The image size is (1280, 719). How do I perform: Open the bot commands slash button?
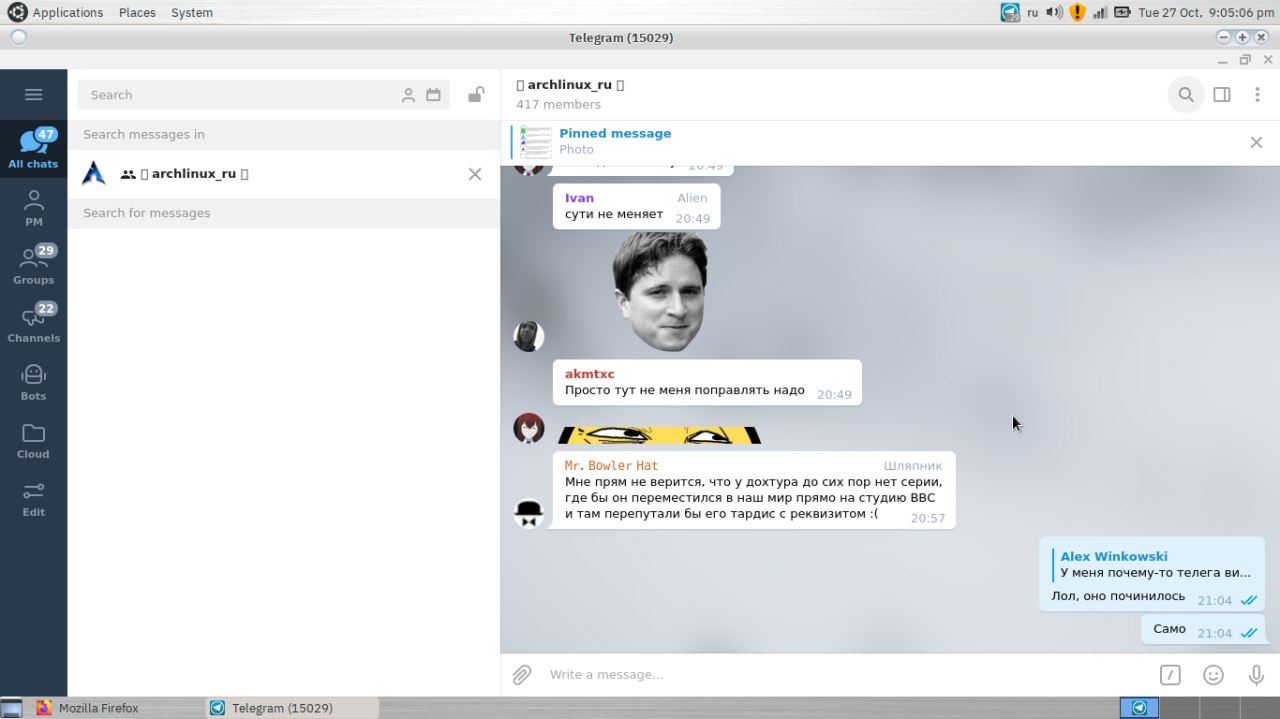pyautogui.click(x=1171, y=675)
